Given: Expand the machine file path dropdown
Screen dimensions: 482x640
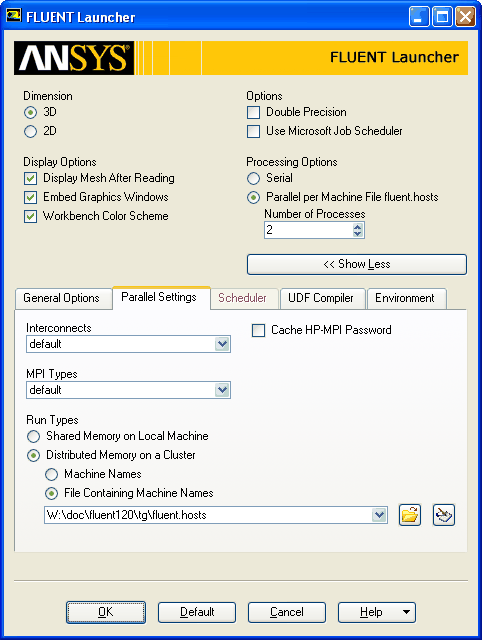Looking at the screenshot, I should [379, 515].
